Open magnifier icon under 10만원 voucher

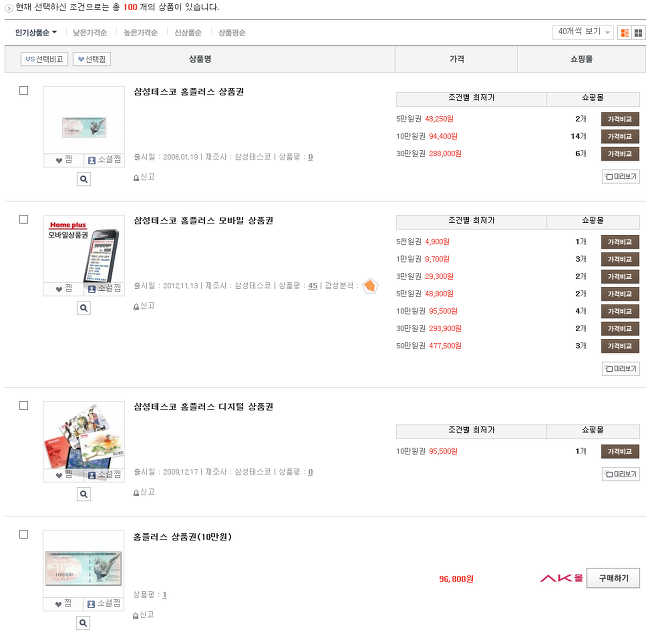click(83, 622)
